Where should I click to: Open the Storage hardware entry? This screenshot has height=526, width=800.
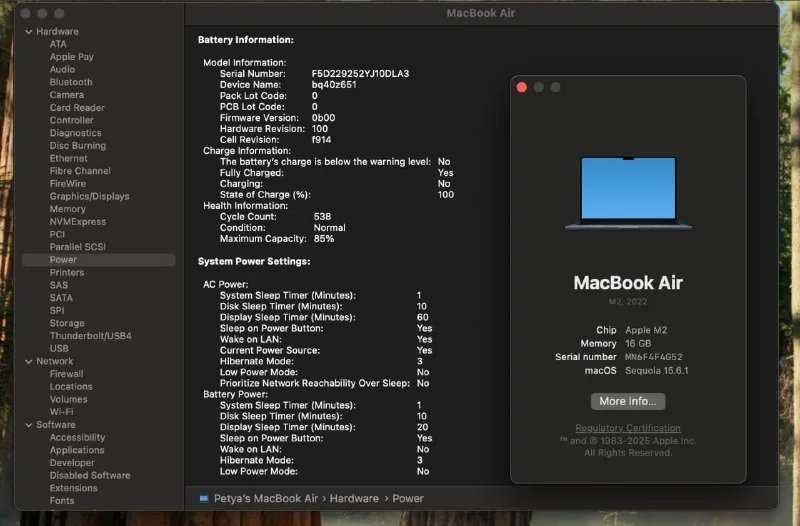click(67, 323)
